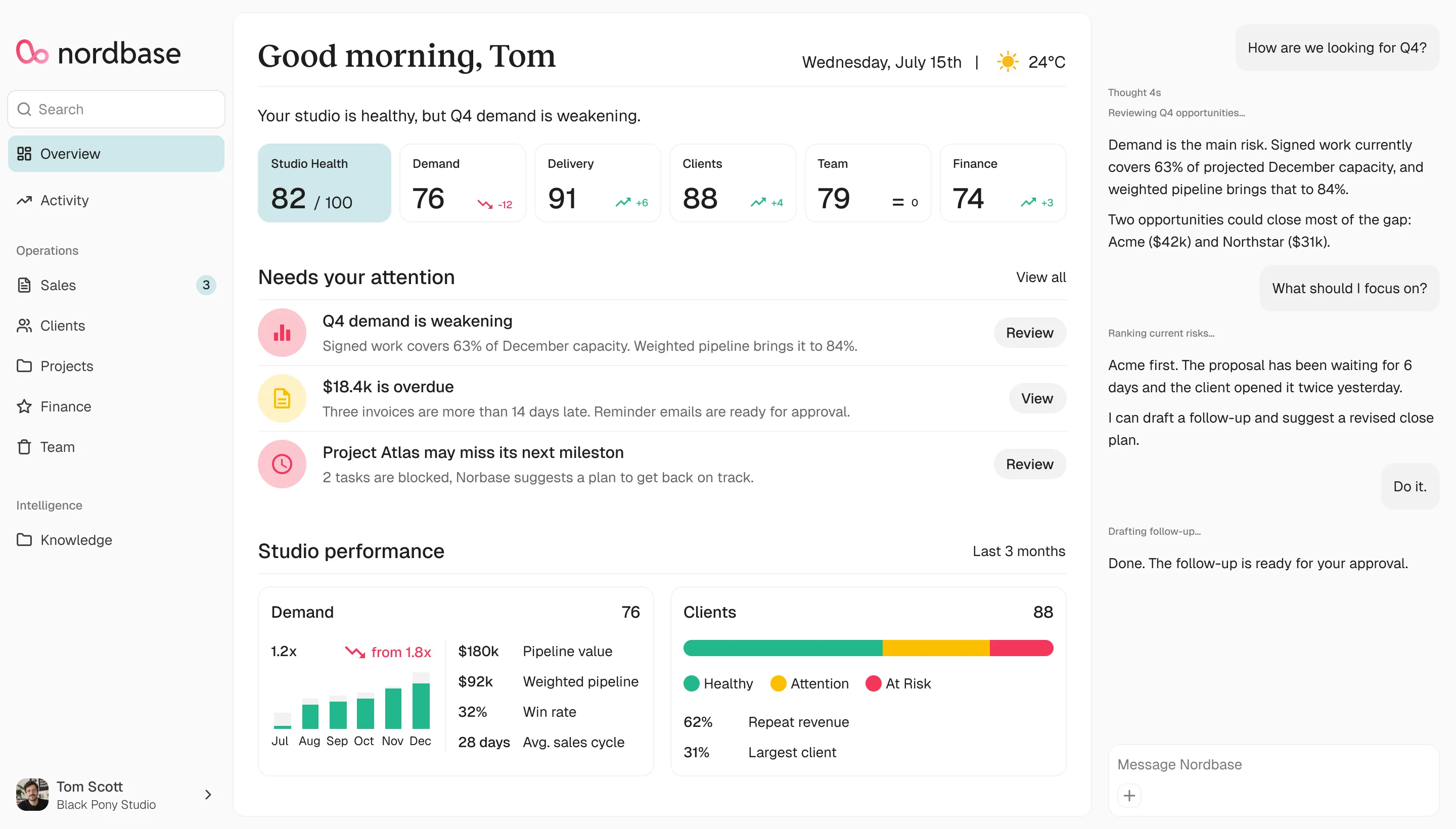Click the Clients people icon
1456x829 pixels.
coord(24,326)
